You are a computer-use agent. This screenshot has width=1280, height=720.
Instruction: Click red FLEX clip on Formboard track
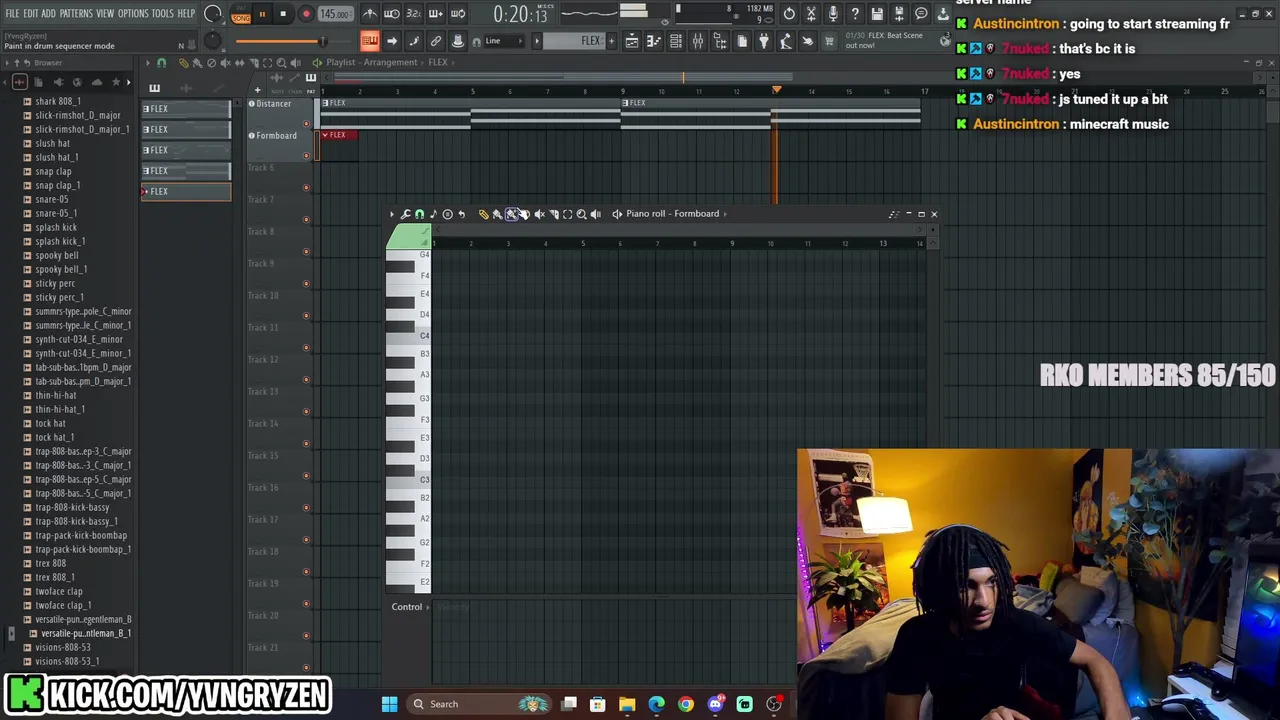pyautogui.click(x=338, y=135)
